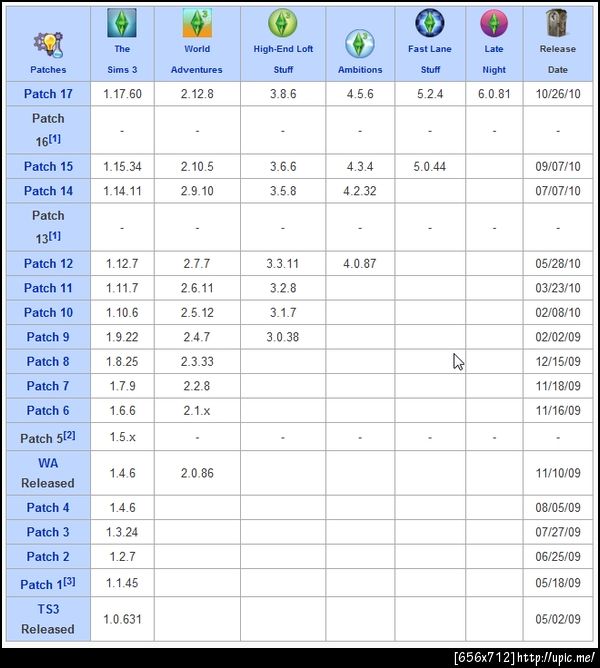Select version 4.2.32 cell
600x668 pixels.
tap(360, 191)
